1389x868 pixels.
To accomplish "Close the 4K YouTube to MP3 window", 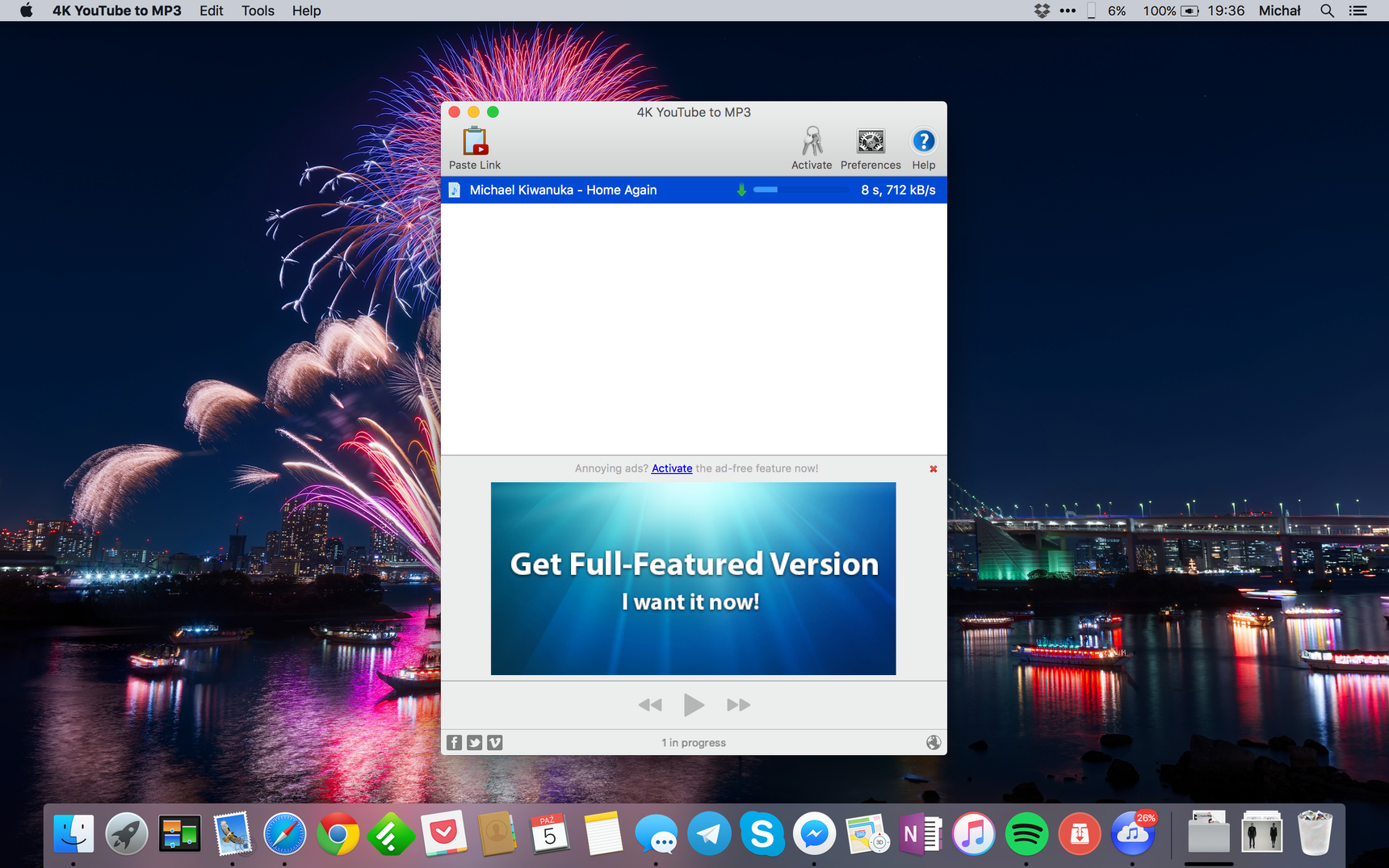I will point(455,112).
